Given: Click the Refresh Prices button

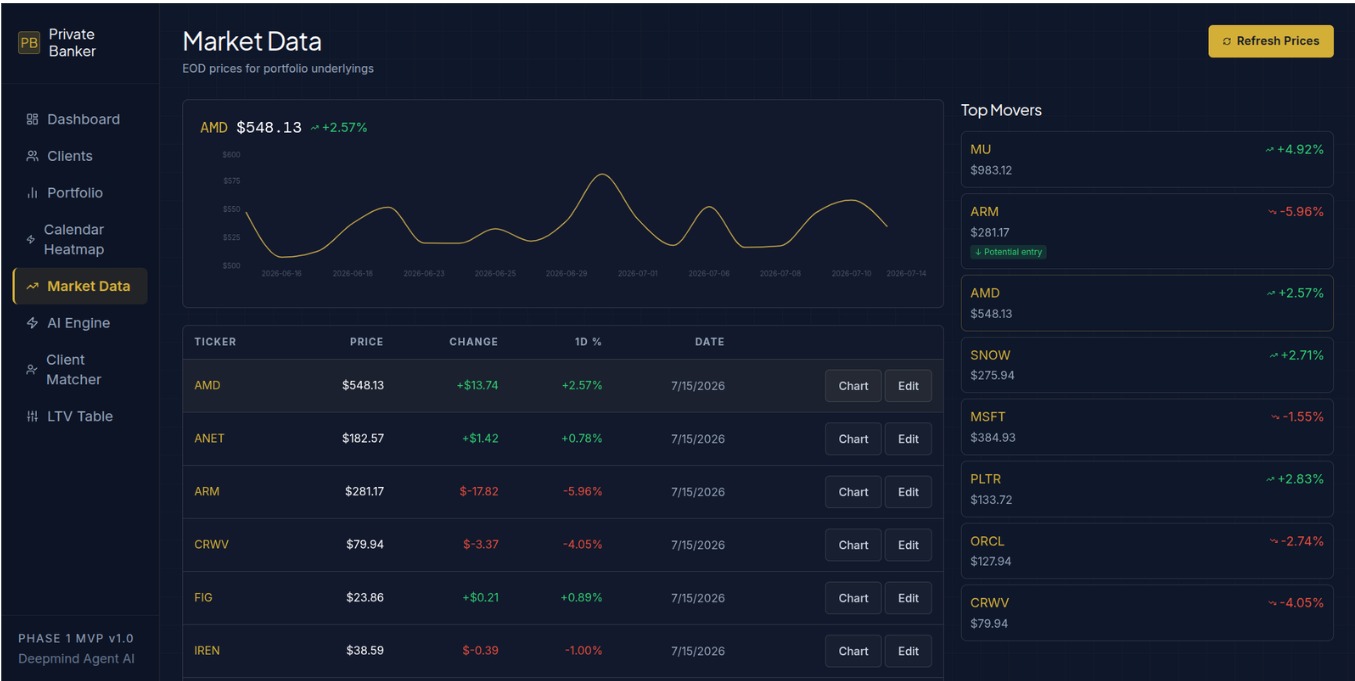Looking at the screenshot, I should [x=1271, y=41].
